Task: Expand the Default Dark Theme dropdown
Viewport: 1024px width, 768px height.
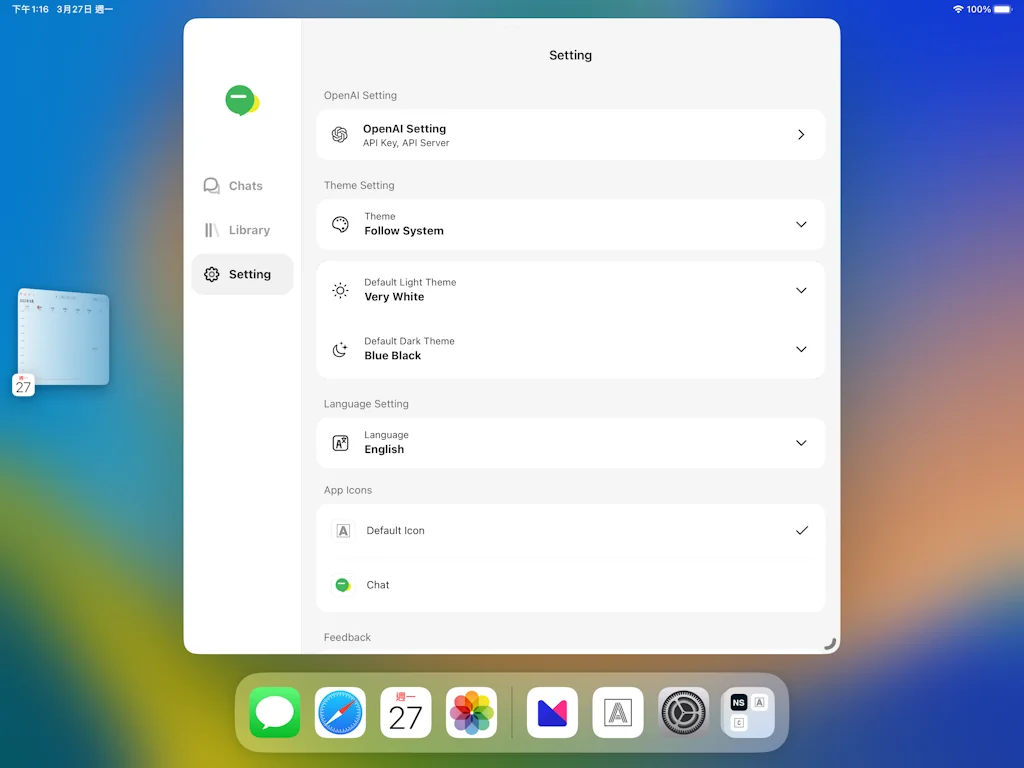Action: coord(800,349)
